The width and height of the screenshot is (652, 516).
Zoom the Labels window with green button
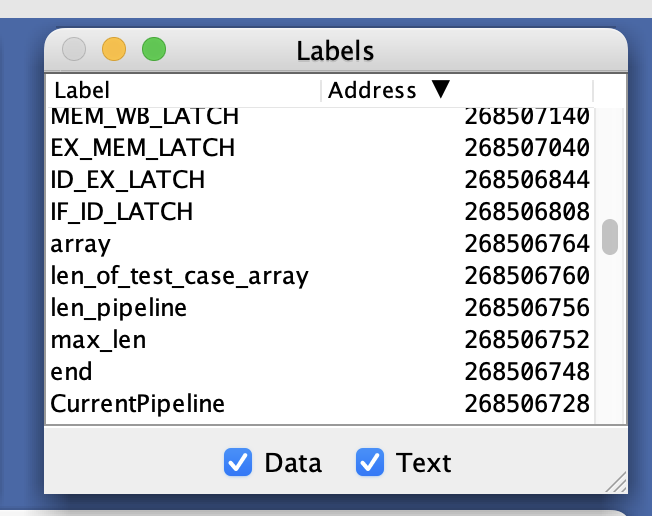[x=154, y=49]
